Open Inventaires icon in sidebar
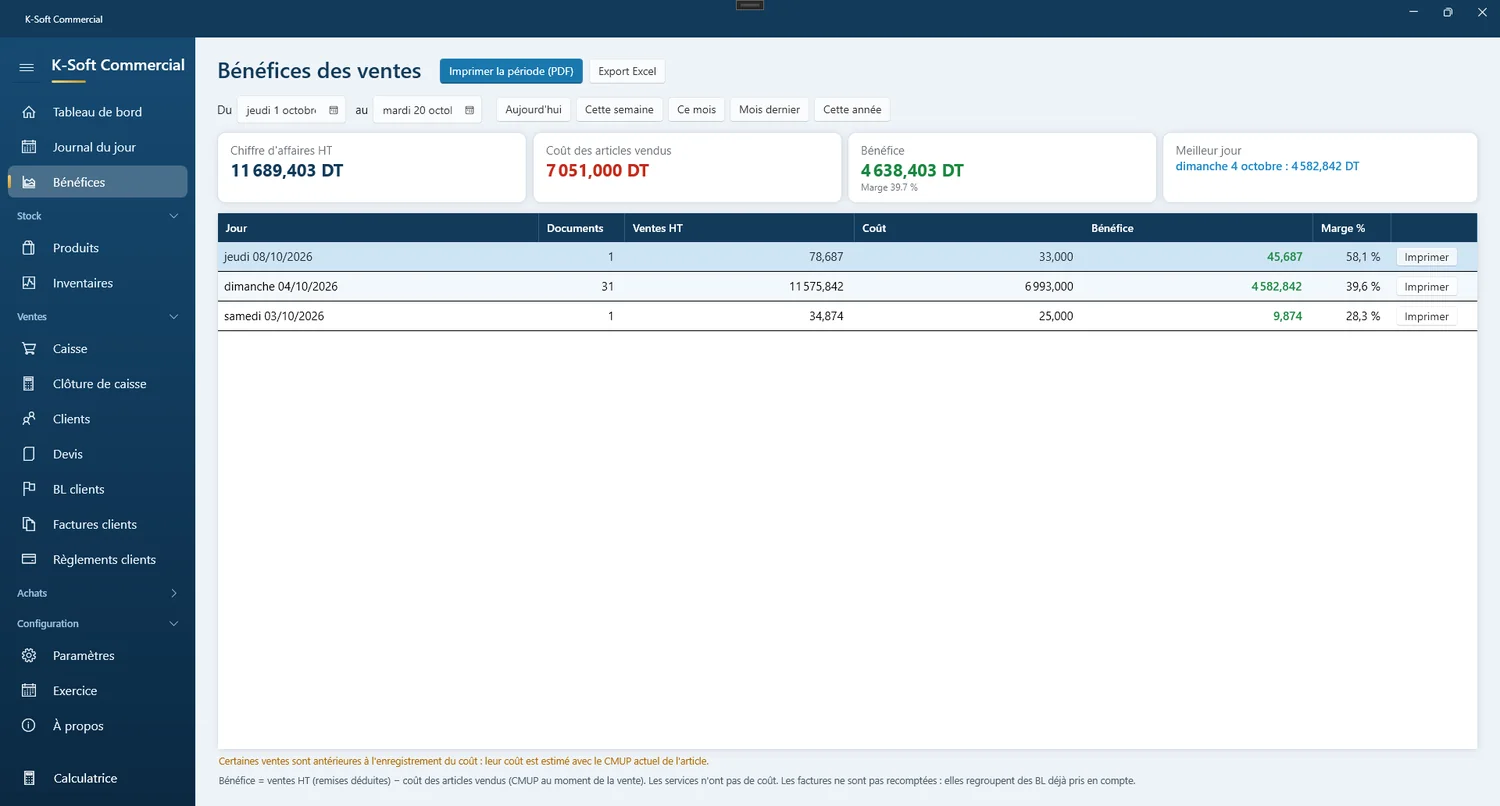This screenshot has width=1500, height=806. (29, 283)
